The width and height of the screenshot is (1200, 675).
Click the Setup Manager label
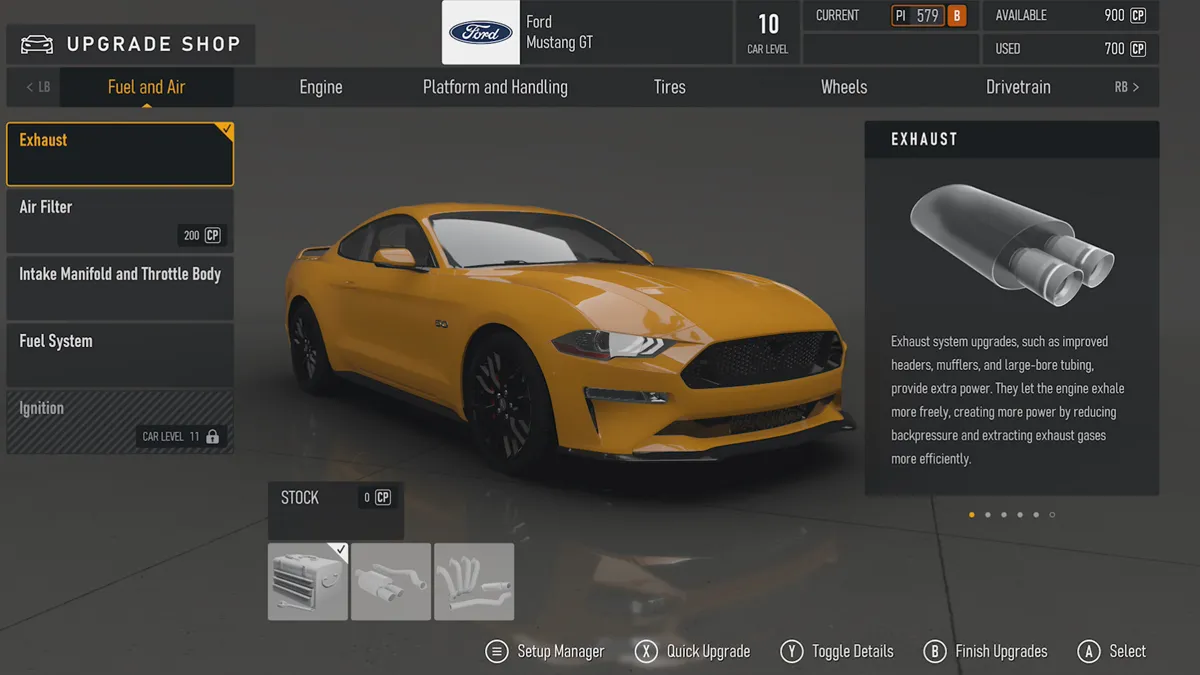point(560,652)
